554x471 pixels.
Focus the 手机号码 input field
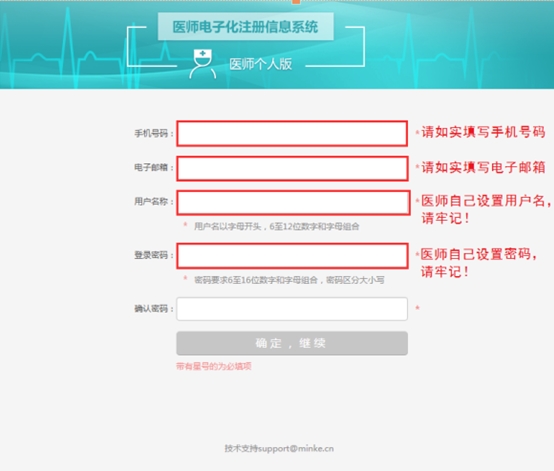pos(292,134)
